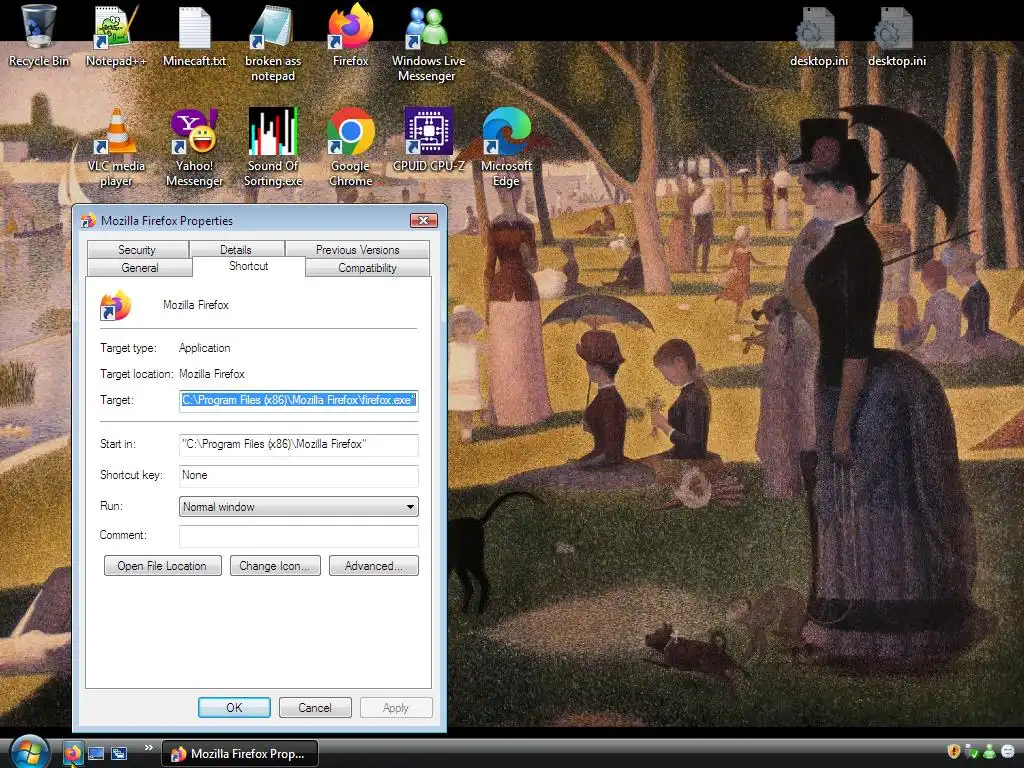Screen dimensions: 1024x768
Task: Click Show Desktop in Quick Launch
Action: click(x=96, y=754)
